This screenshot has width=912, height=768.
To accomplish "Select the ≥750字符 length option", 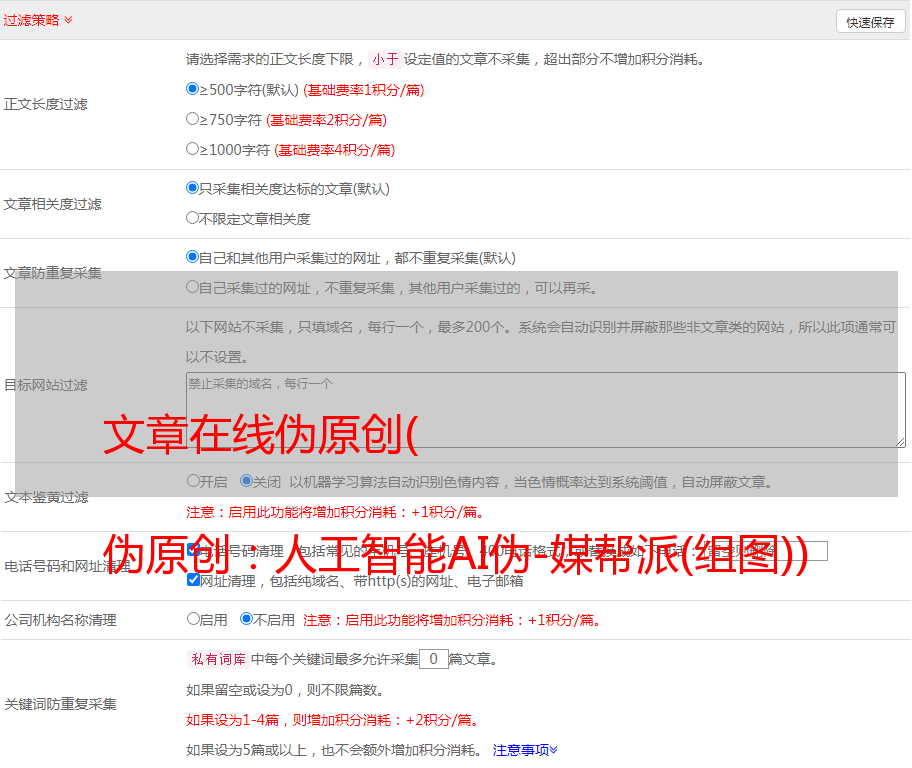I will pos(192,119).
